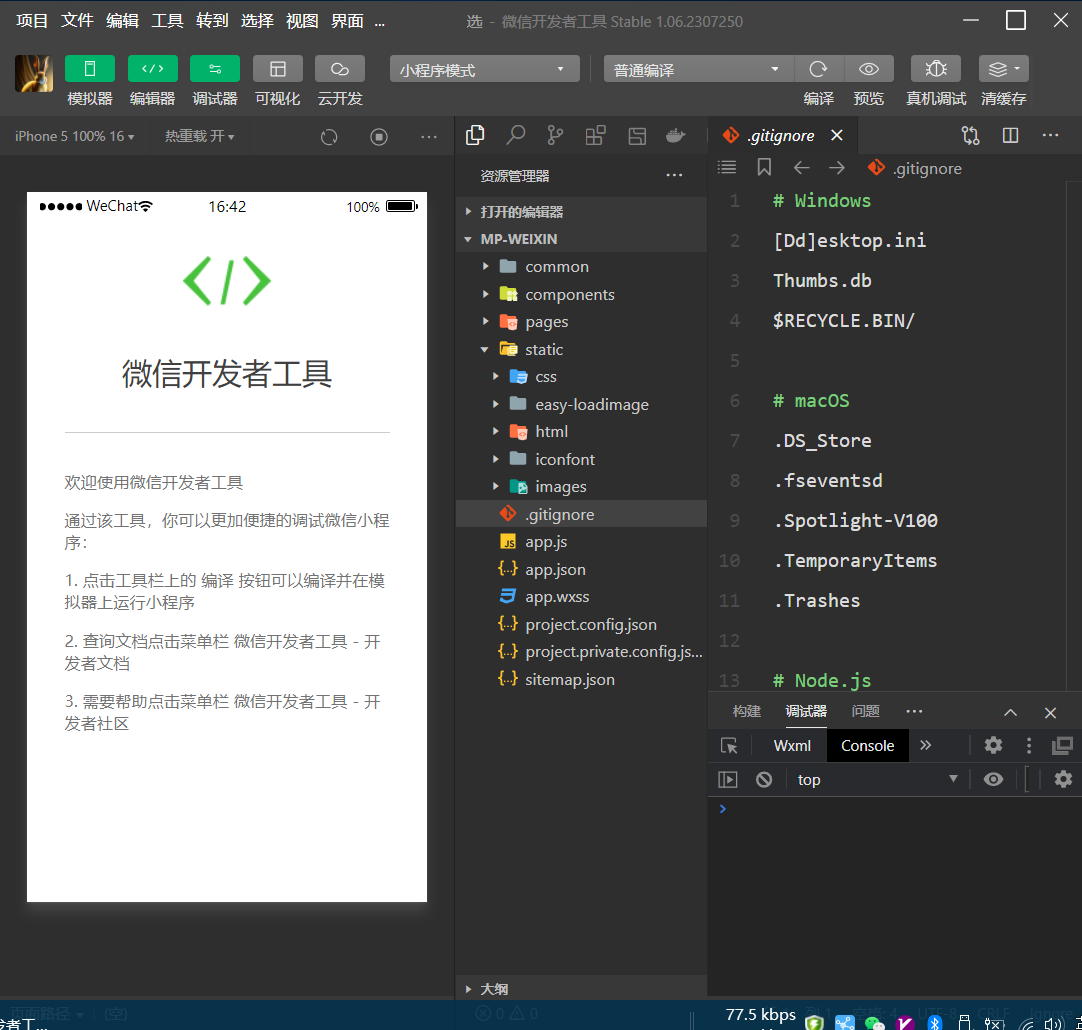Click the Bluetooth icon in system tray
Image resolution: width=1082 pixels, height=1030 pixels.
934,1022
